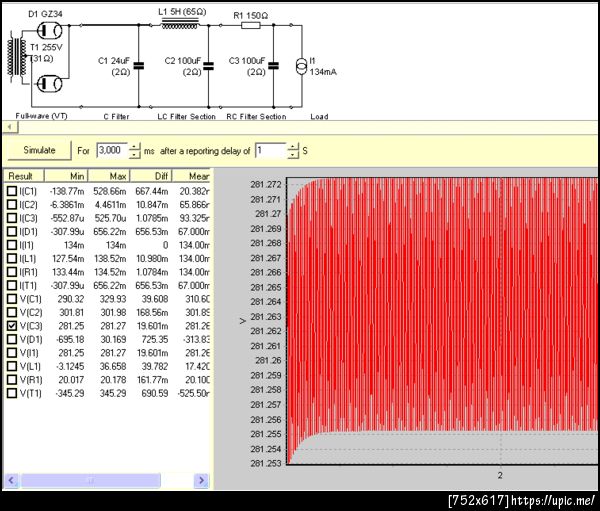Click the schematic pane left scroll arrow
600x511 pixels.
pos(10,127)
